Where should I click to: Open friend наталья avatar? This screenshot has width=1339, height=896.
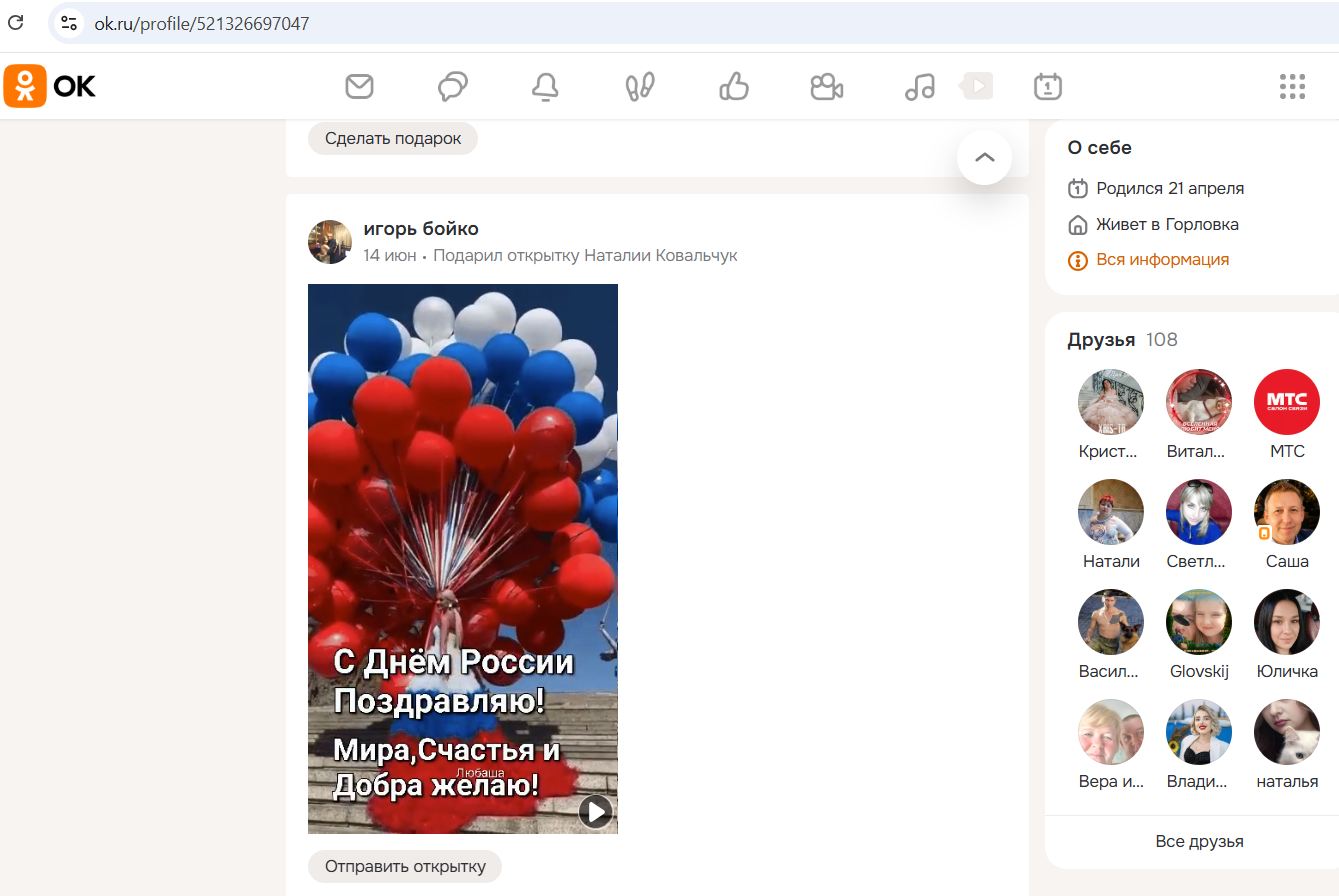point(1287,732)
